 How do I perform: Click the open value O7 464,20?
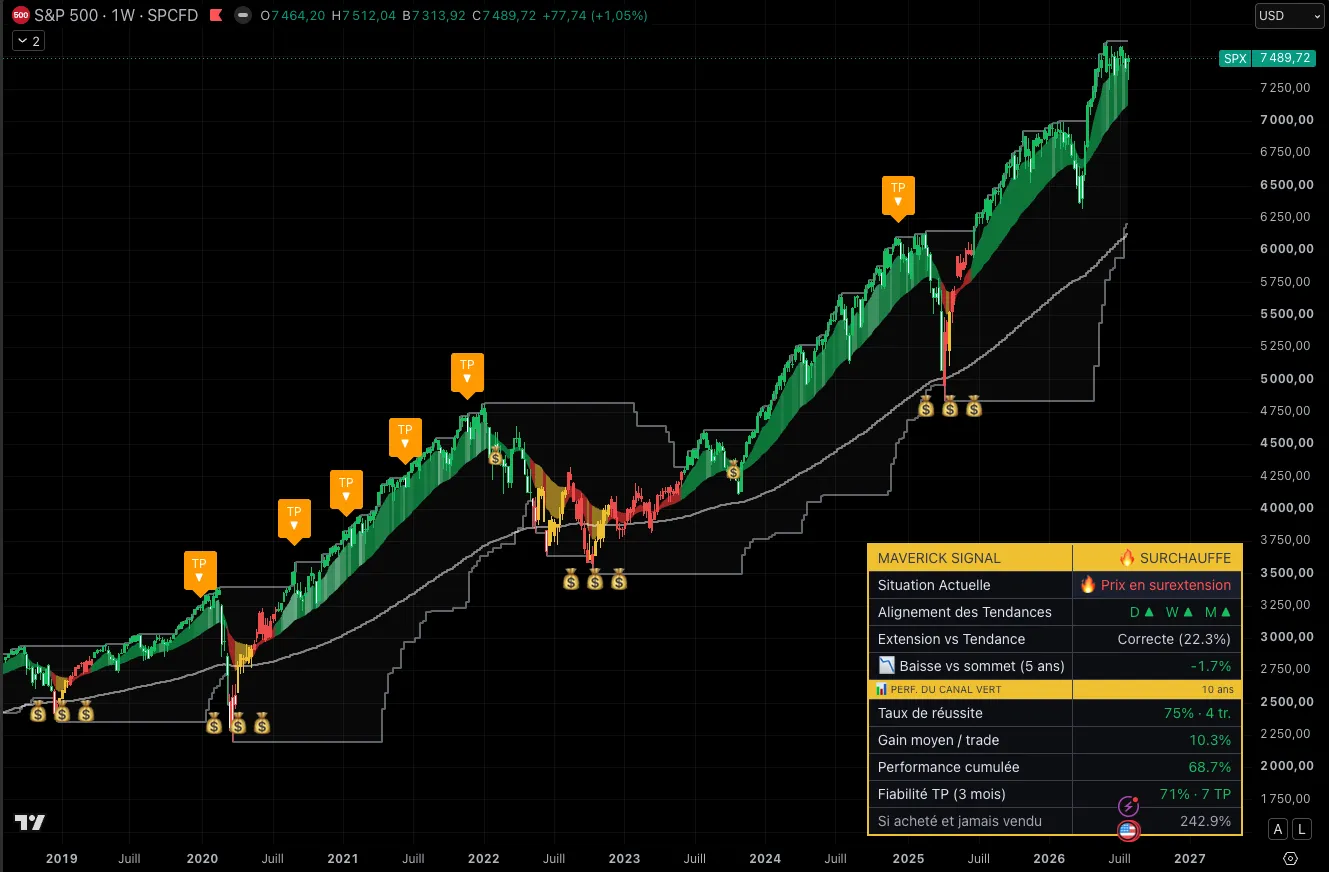294,15
